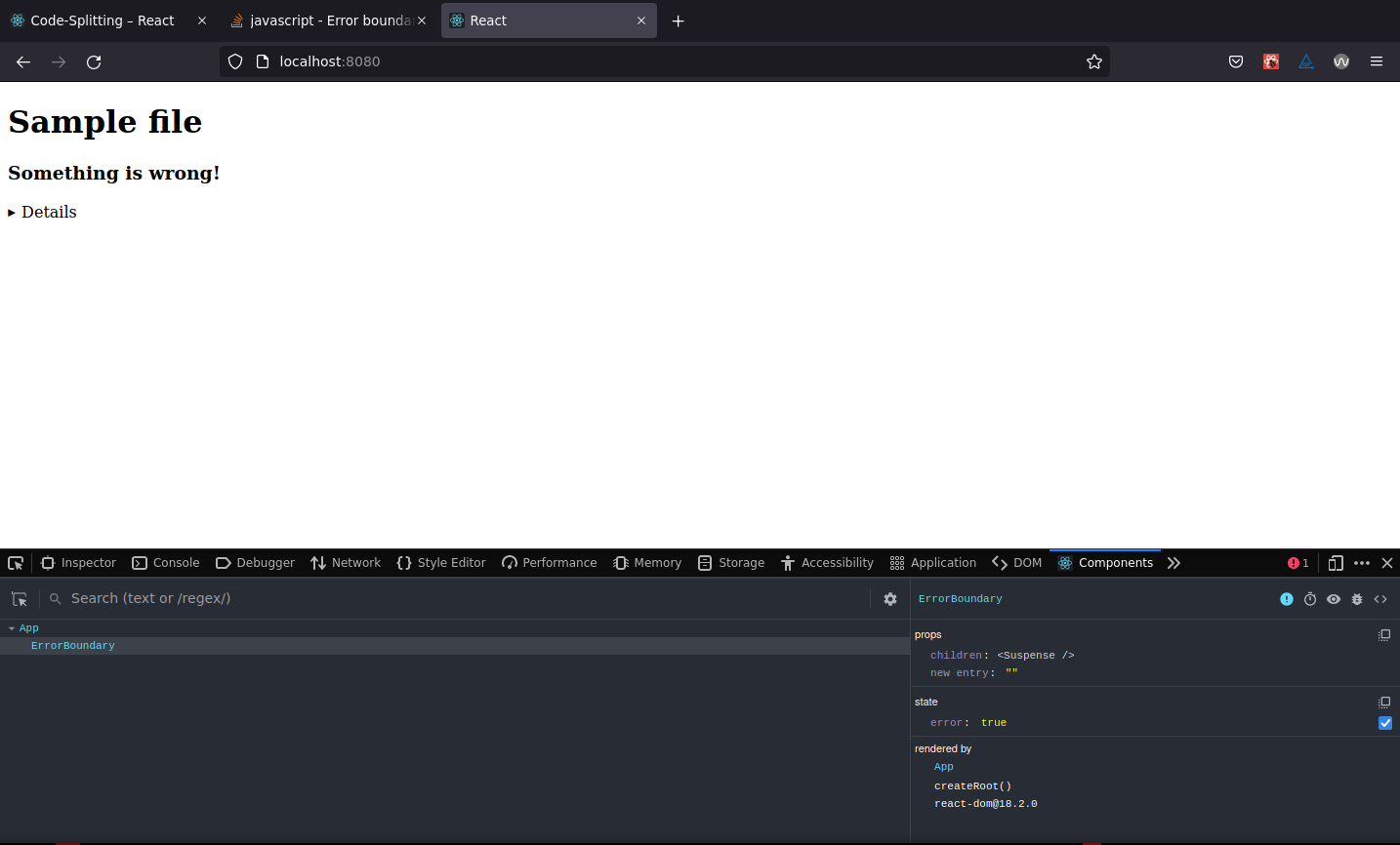The height and width of the screenshot is (845, 1400).
Task: Close the Code-Splitting – React tab
Action: (x=202, y=20)
